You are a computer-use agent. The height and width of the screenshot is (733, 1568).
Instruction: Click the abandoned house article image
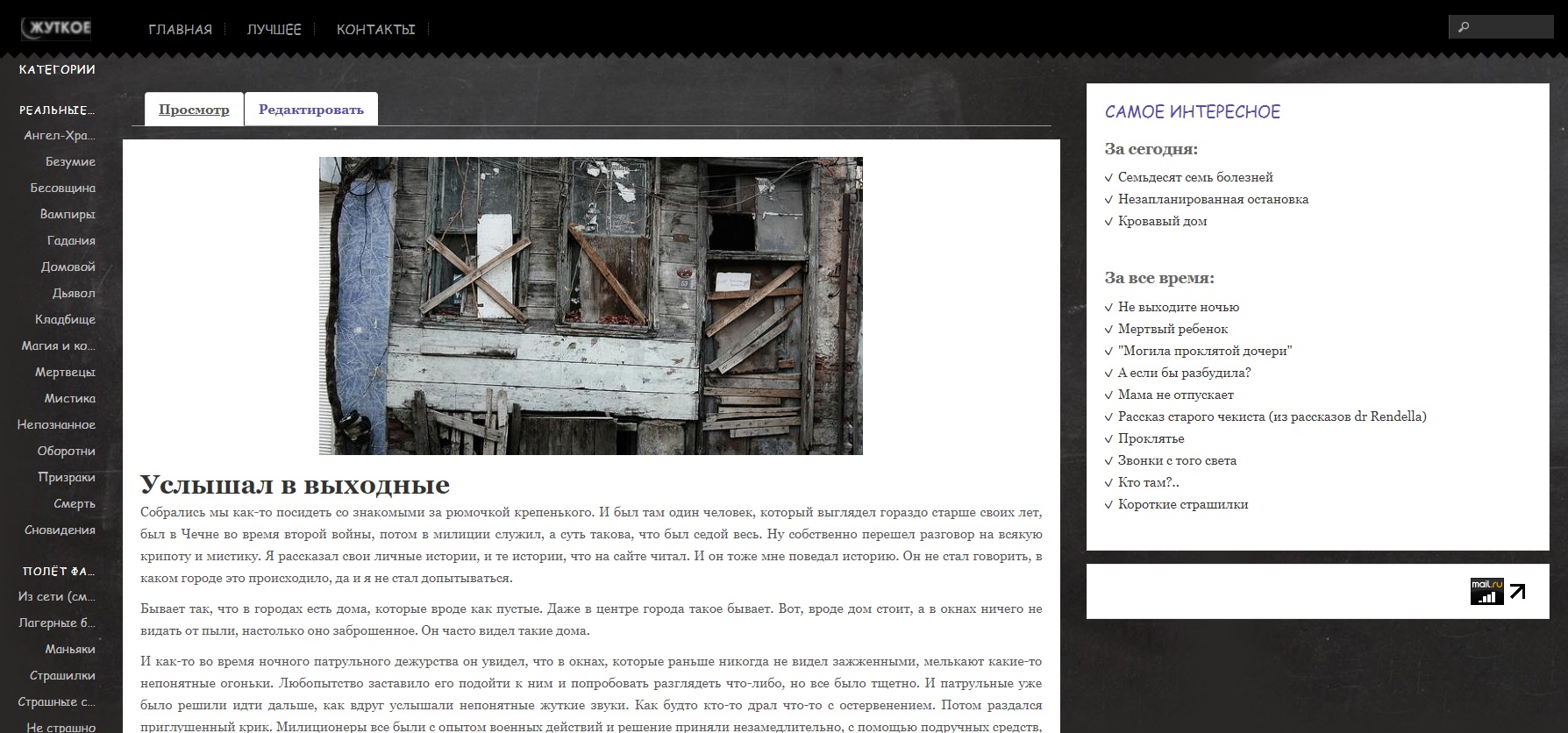[591, 306]
